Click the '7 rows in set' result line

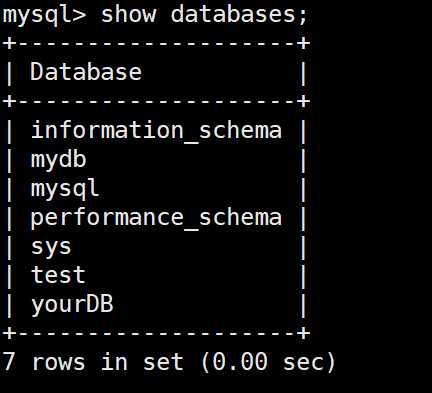pyautogui.click(x=93, y=362)
